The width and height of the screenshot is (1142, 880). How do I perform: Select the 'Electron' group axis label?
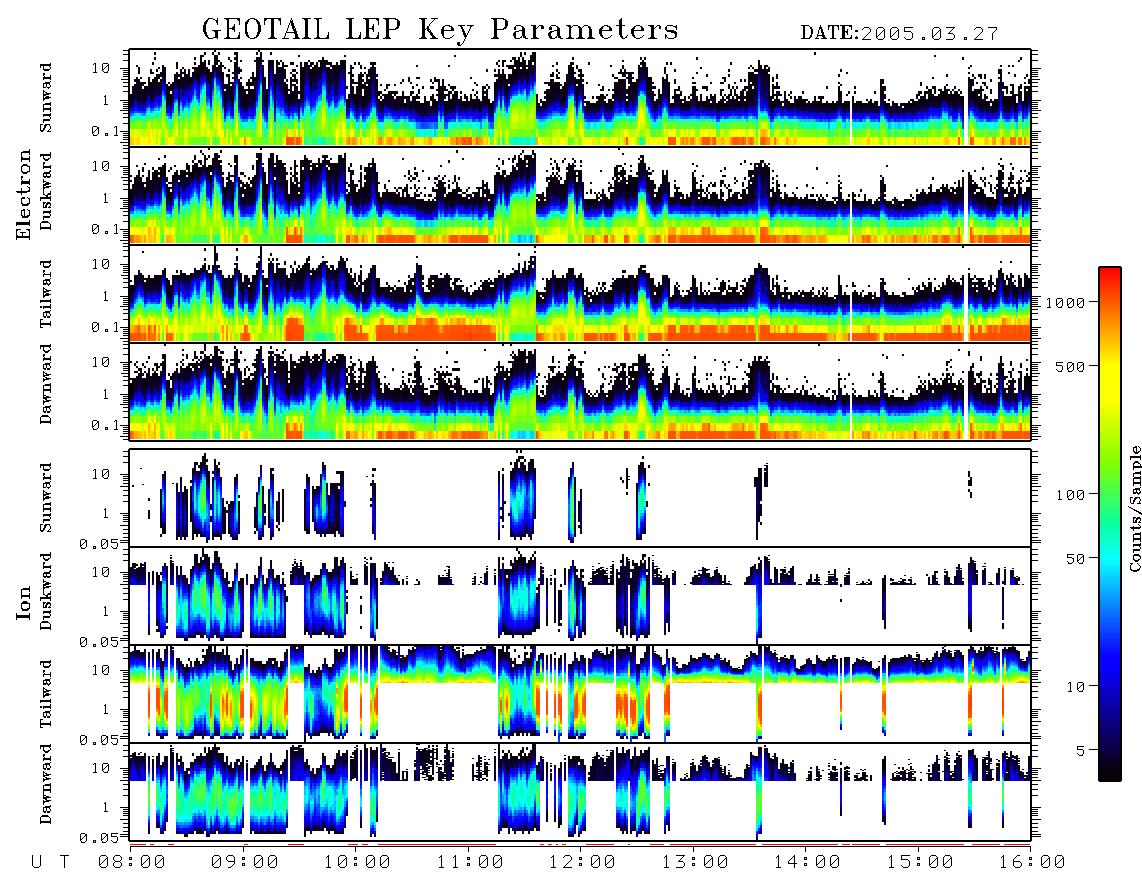click(x=23, y=194)
